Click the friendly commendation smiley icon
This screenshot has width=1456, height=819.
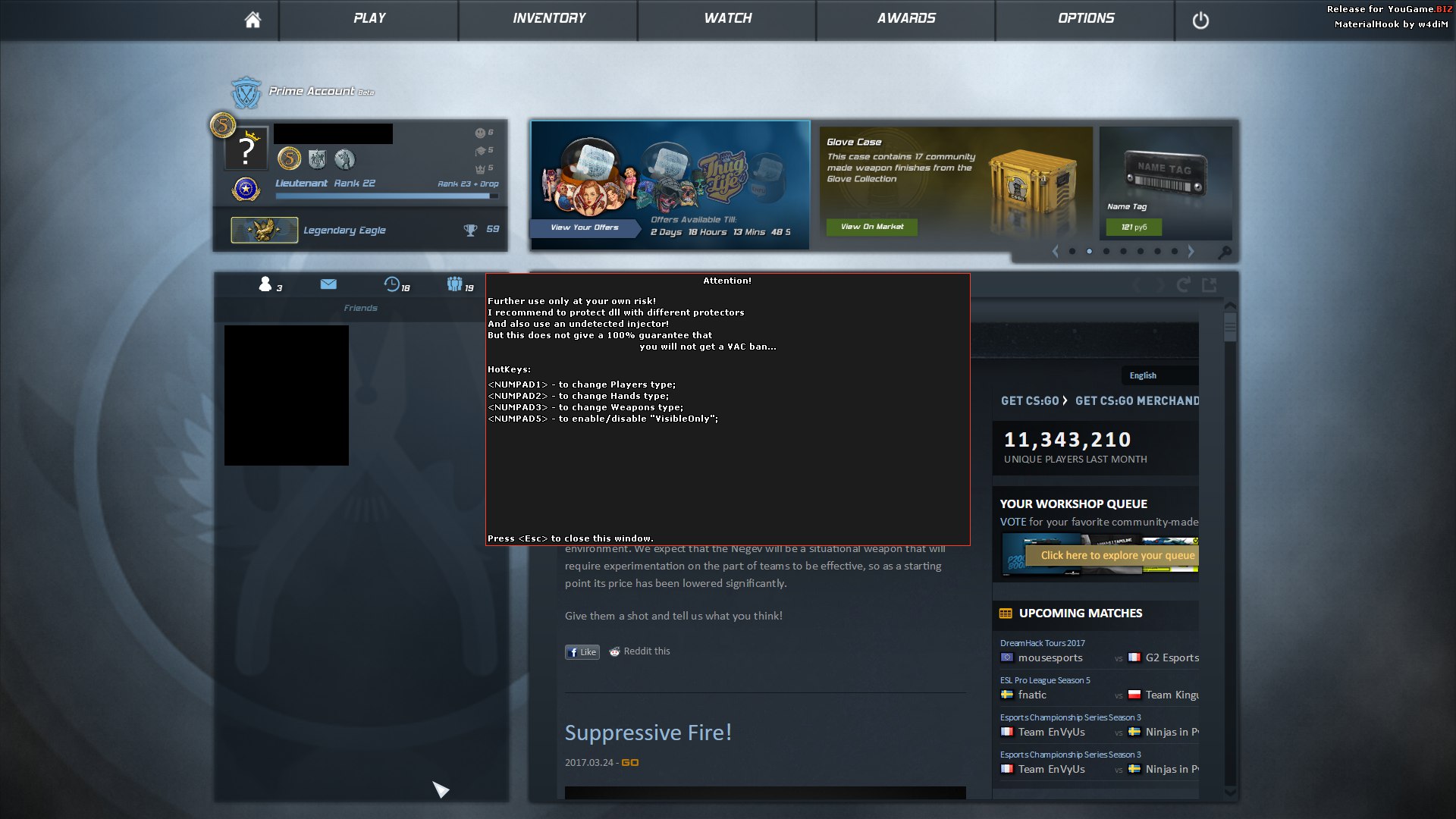[480, 133]
